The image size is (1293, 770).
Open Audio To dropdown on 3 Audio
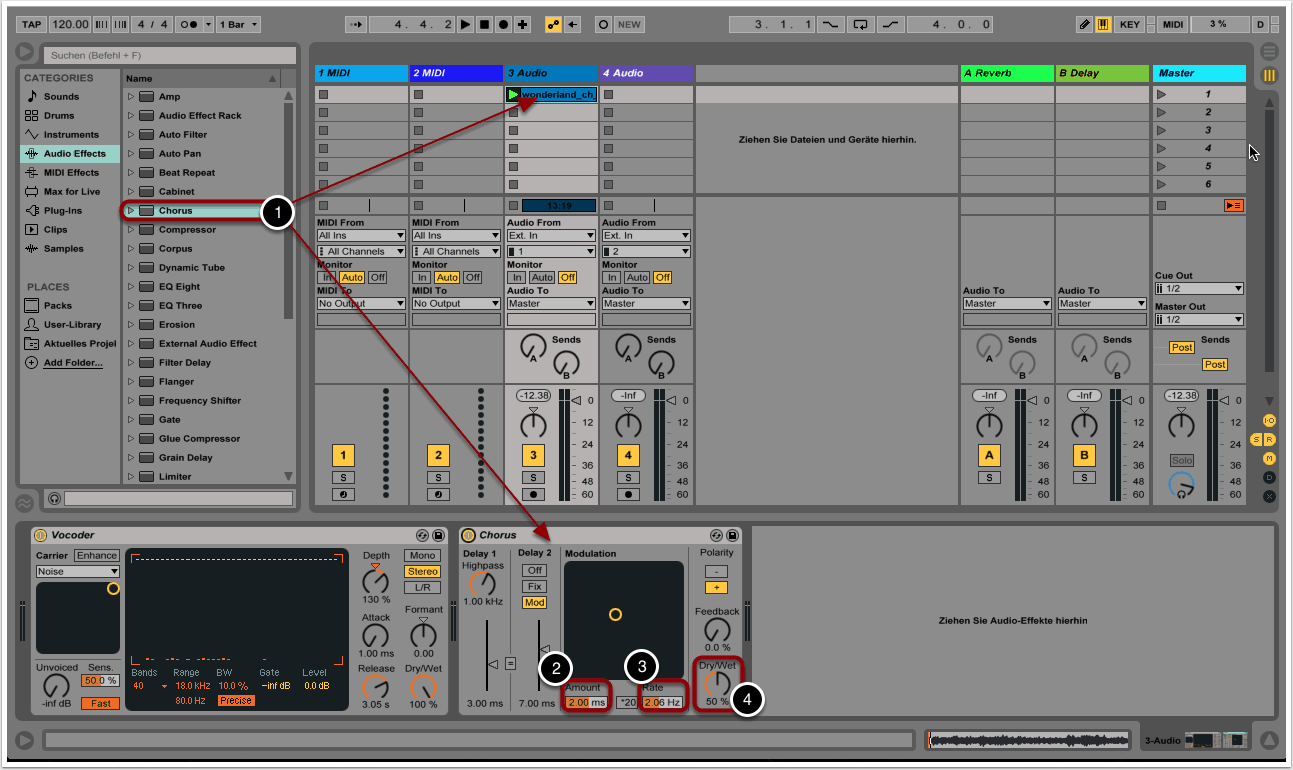[x=551, y=304]
